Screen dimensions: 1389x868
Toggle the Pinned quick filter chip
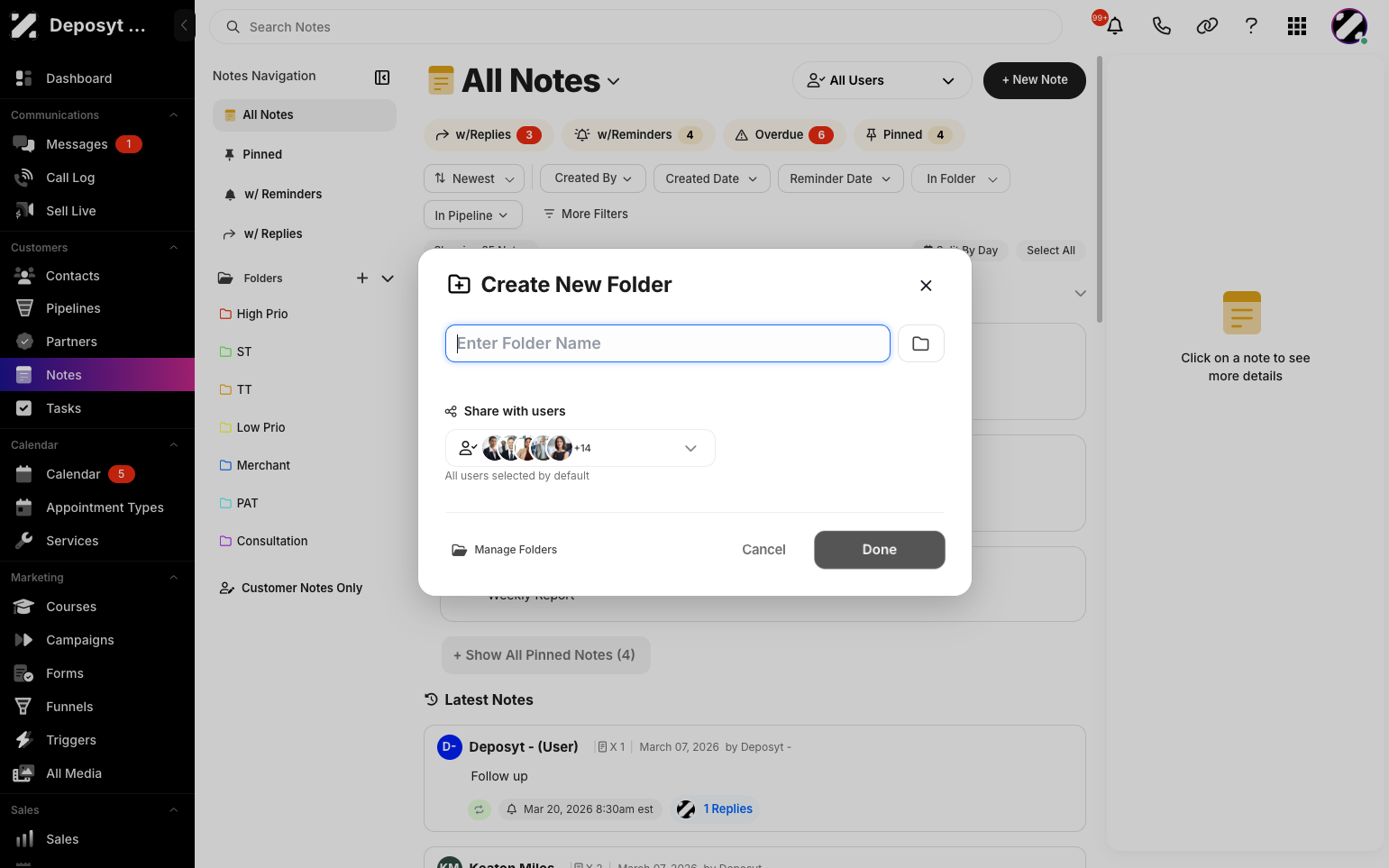[x=909, y=135]
